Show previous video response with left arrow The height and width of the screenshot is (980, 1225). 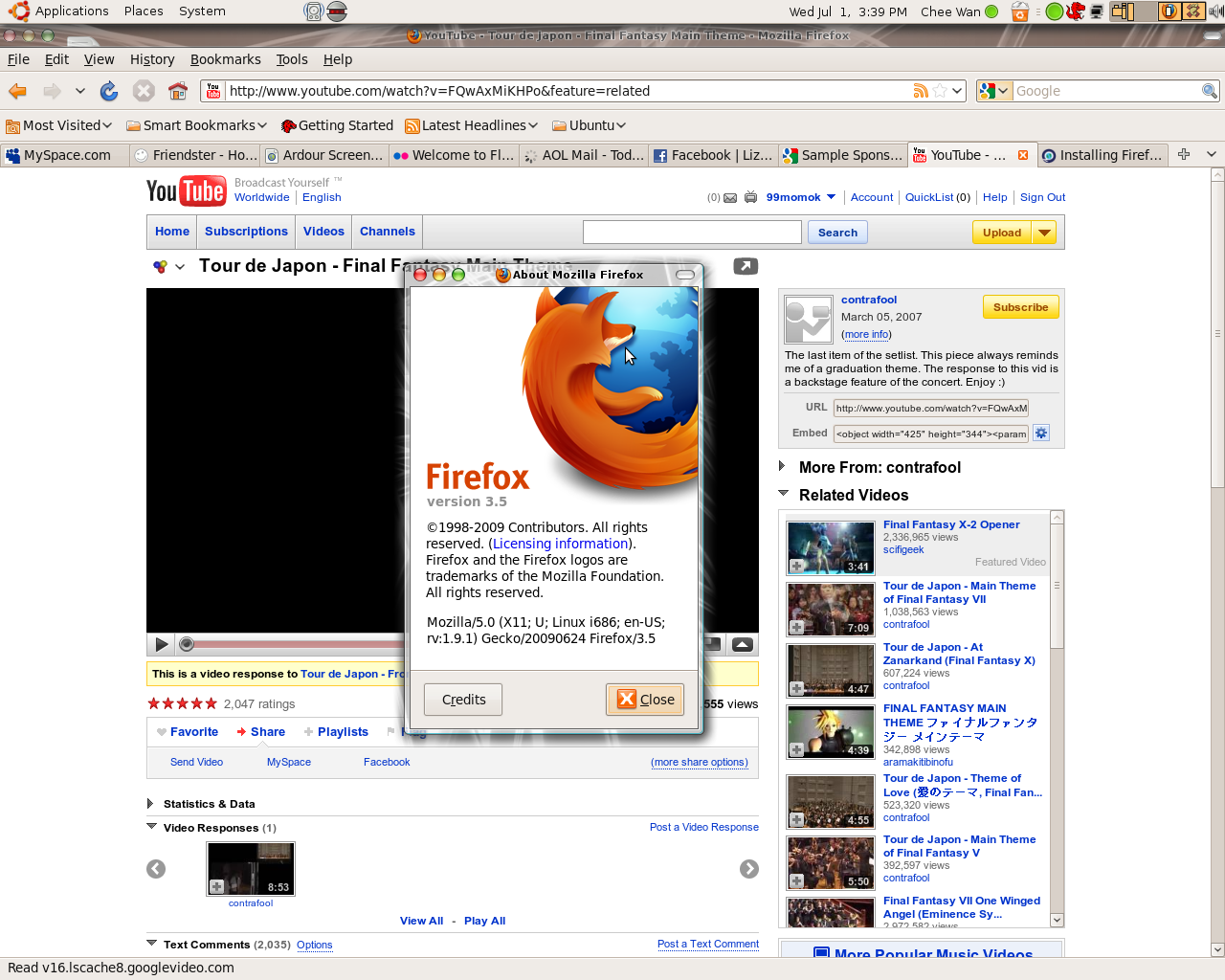(156, 869)
